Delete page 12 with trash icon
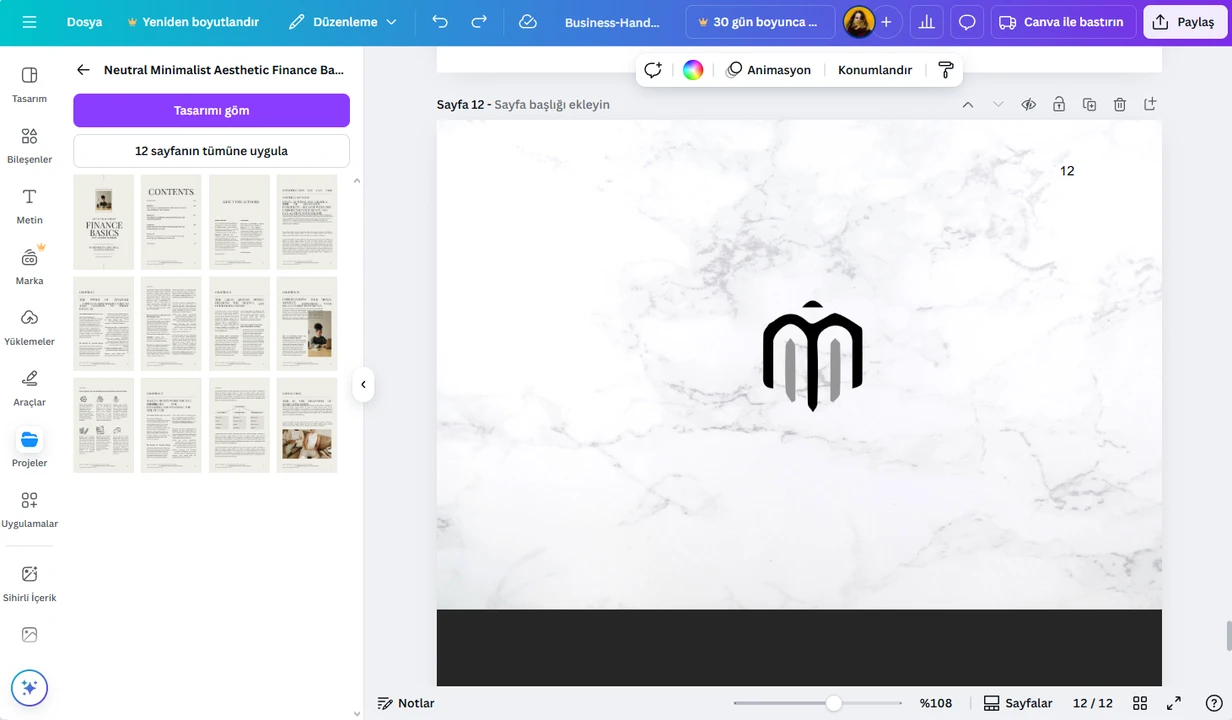 (1120, 104)
